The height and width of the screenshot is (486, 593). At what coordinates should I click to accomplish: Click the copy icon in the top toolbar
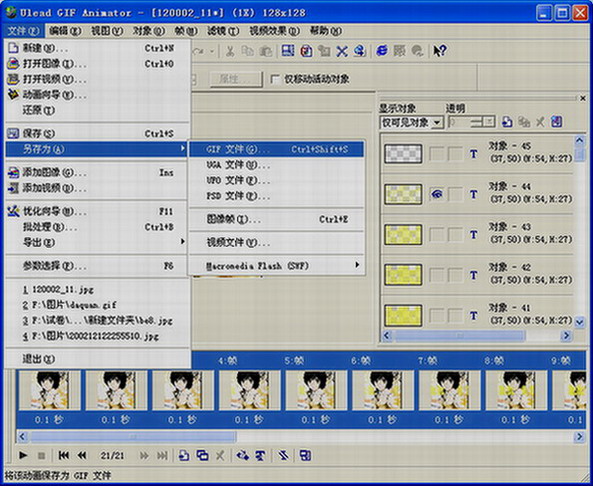tap(248, 51)
